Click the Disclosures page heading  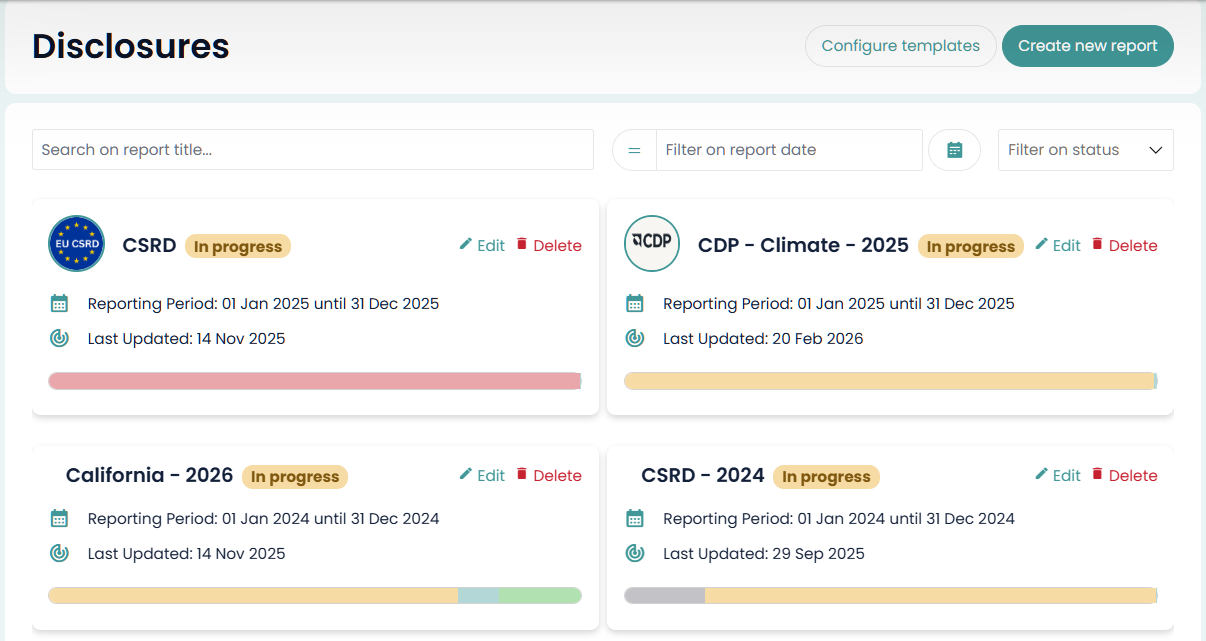point(130,46)
